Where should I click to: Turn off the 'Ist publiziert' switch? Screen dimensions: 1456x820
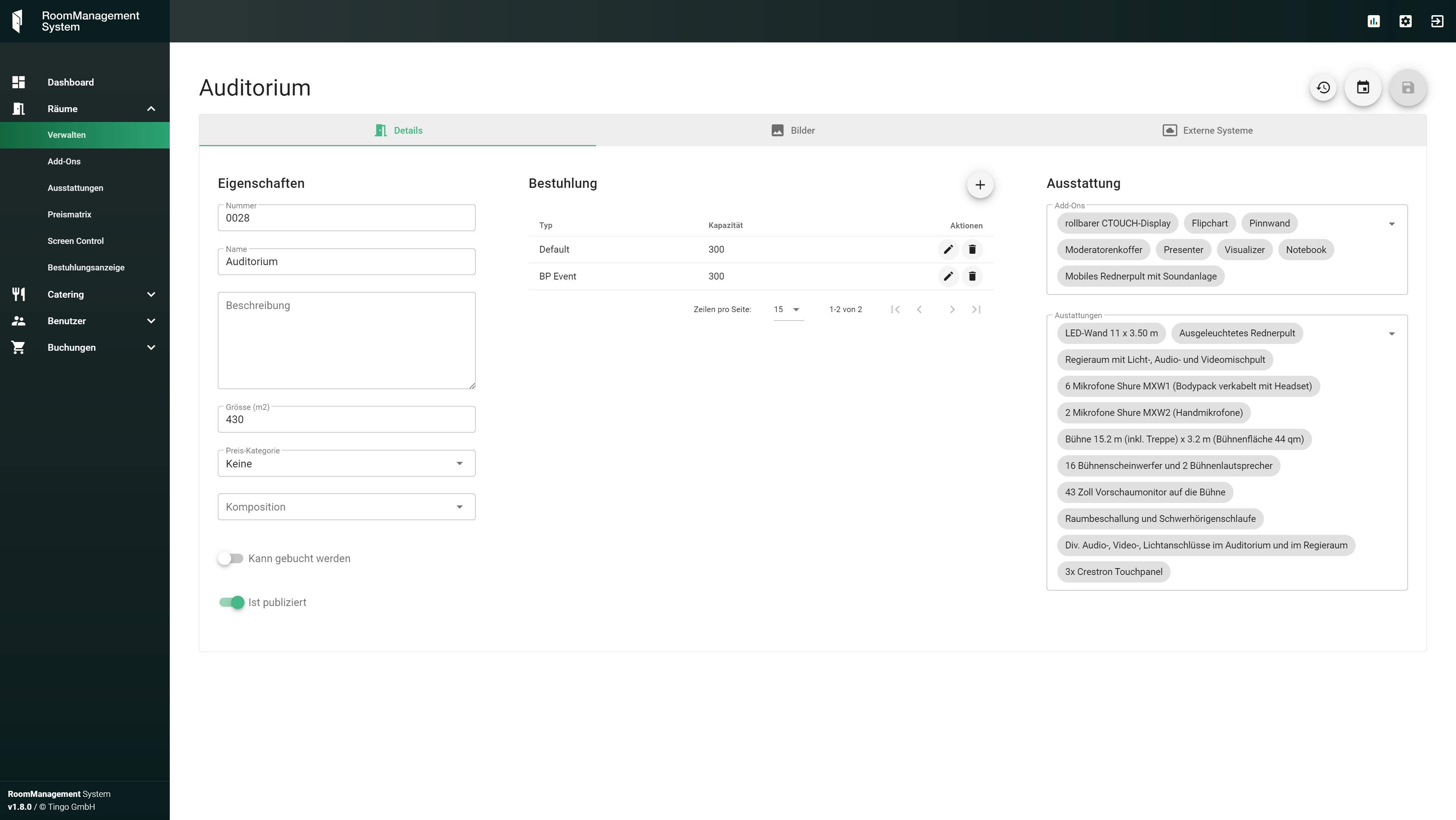tap(232, 603)
